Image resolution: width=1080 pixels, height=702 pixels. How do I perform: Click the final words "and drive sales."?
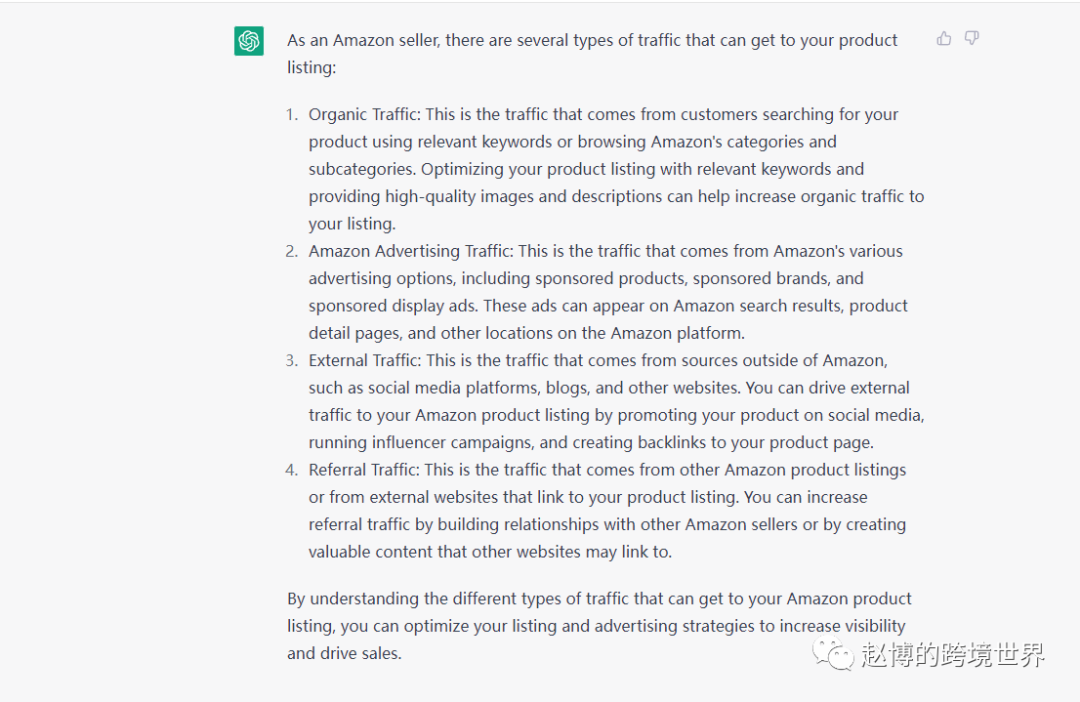[344, 654]
